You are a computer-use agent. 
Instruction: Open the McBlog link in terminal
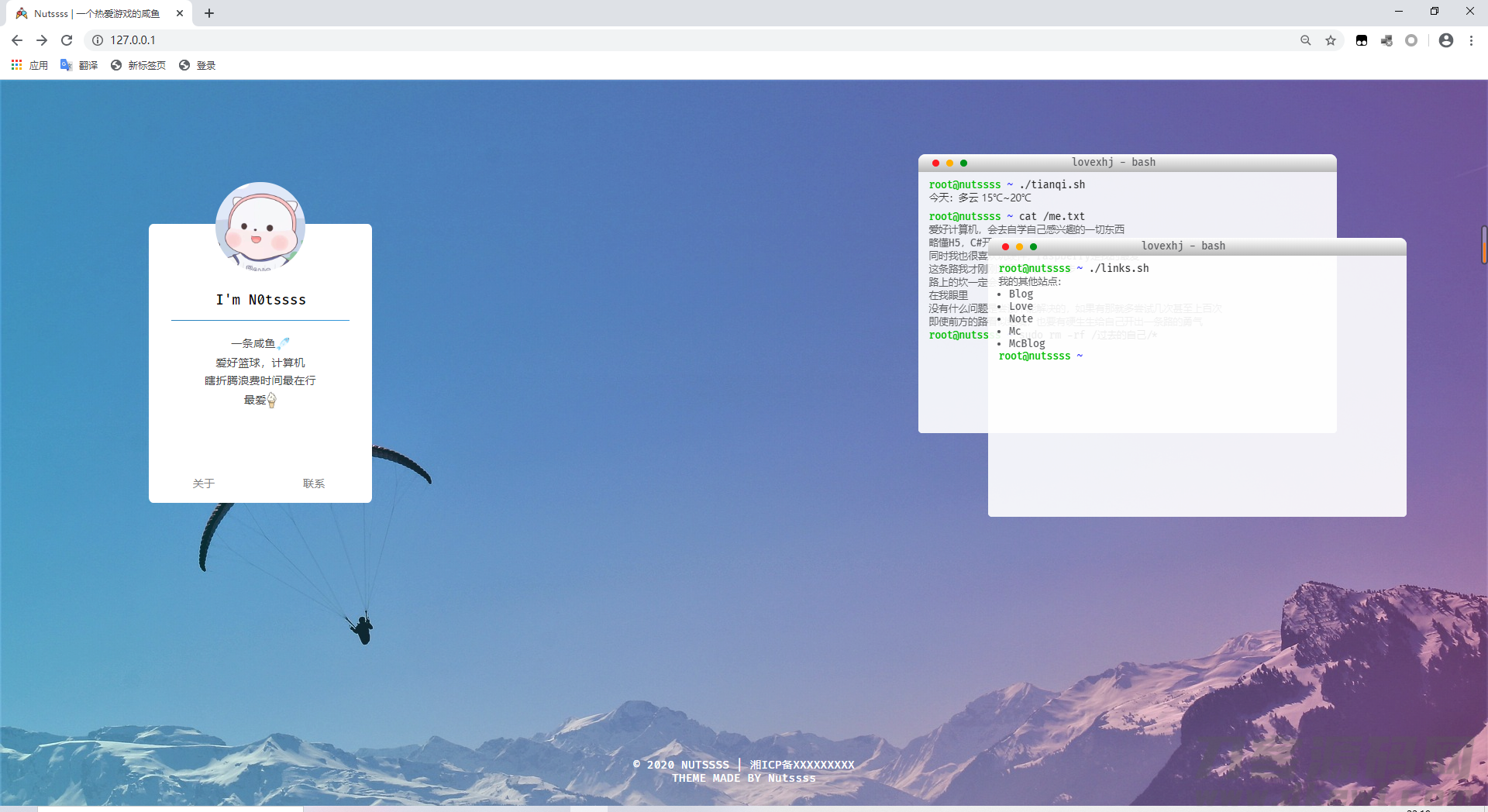(x=1027, y=343)
